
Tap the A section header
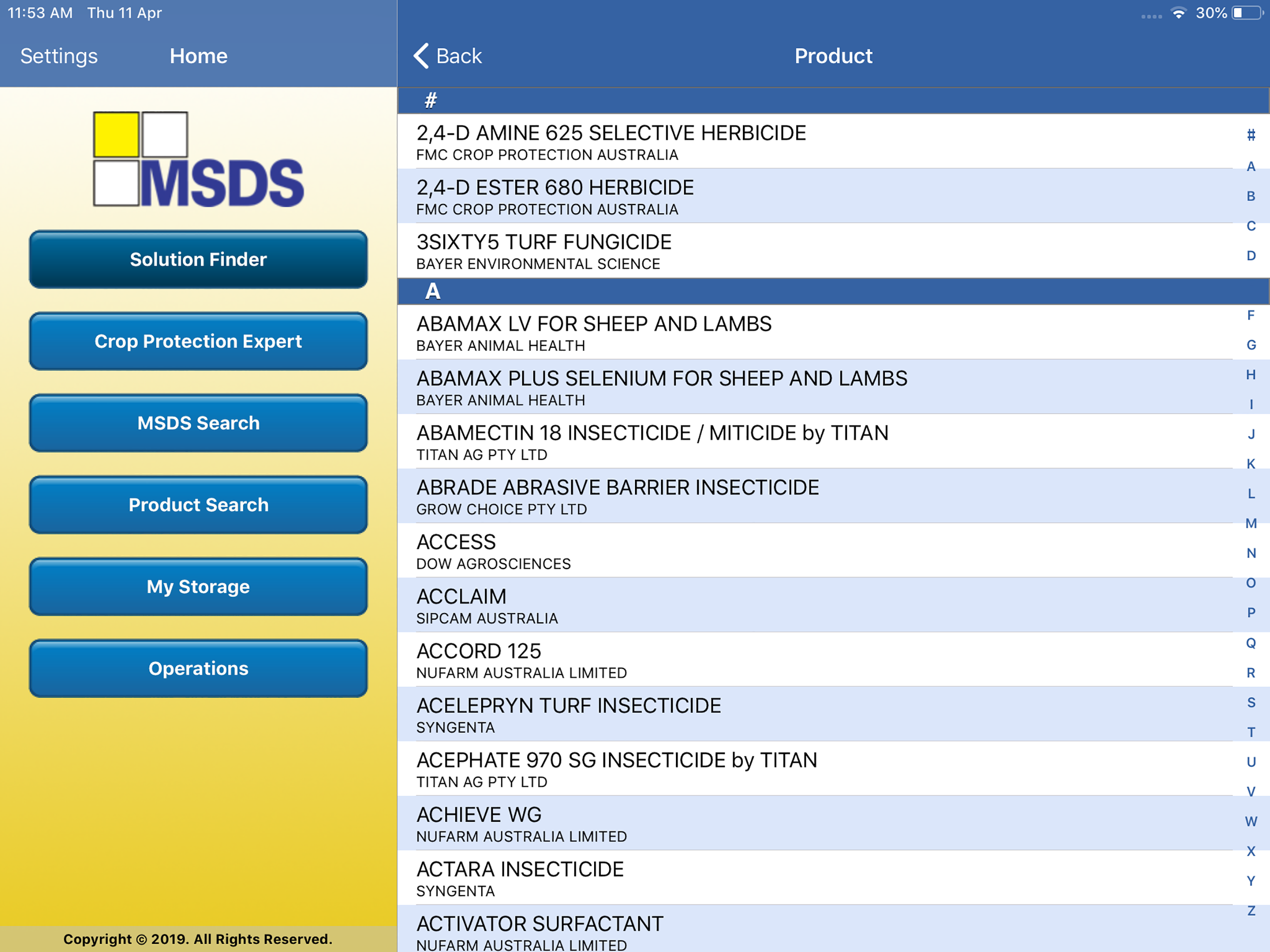coord(833,291)
